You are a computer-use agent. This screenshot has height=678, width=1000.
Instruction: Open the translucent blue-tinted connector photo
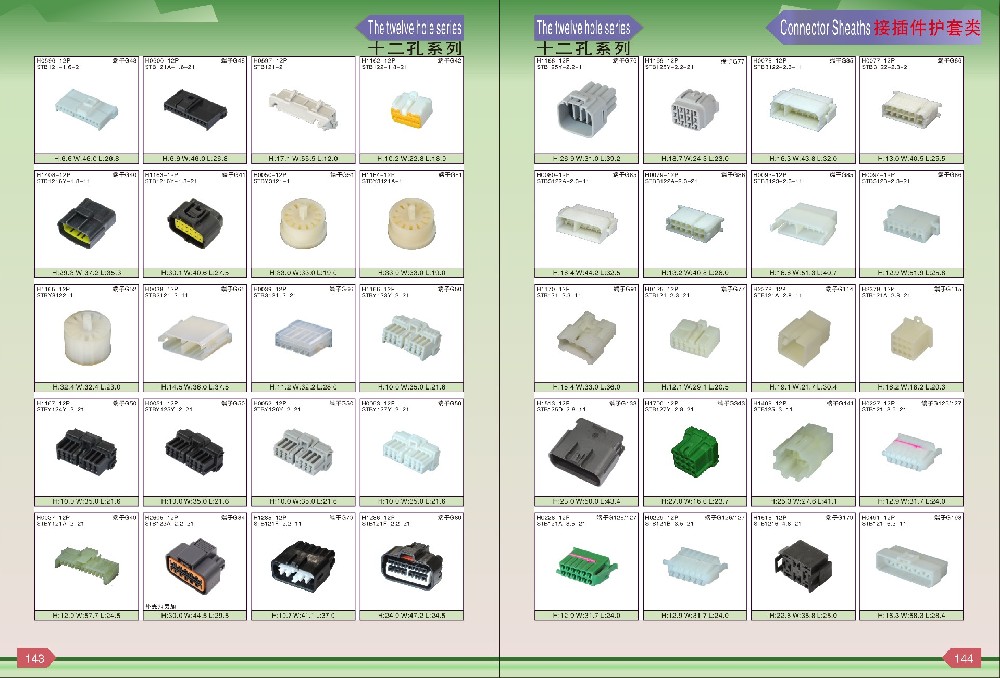tap(303, 336)
